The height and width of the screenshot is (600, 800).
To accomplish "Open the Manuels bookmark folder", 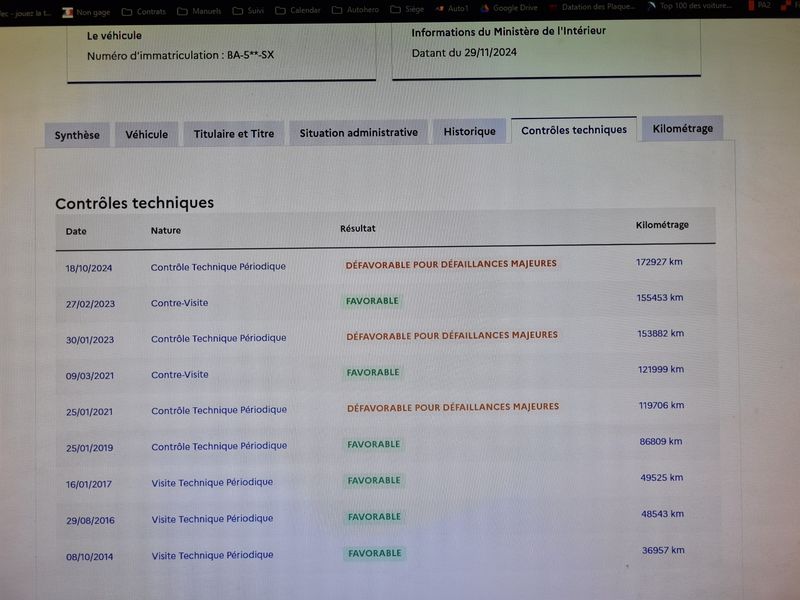I will coord(199,11).
